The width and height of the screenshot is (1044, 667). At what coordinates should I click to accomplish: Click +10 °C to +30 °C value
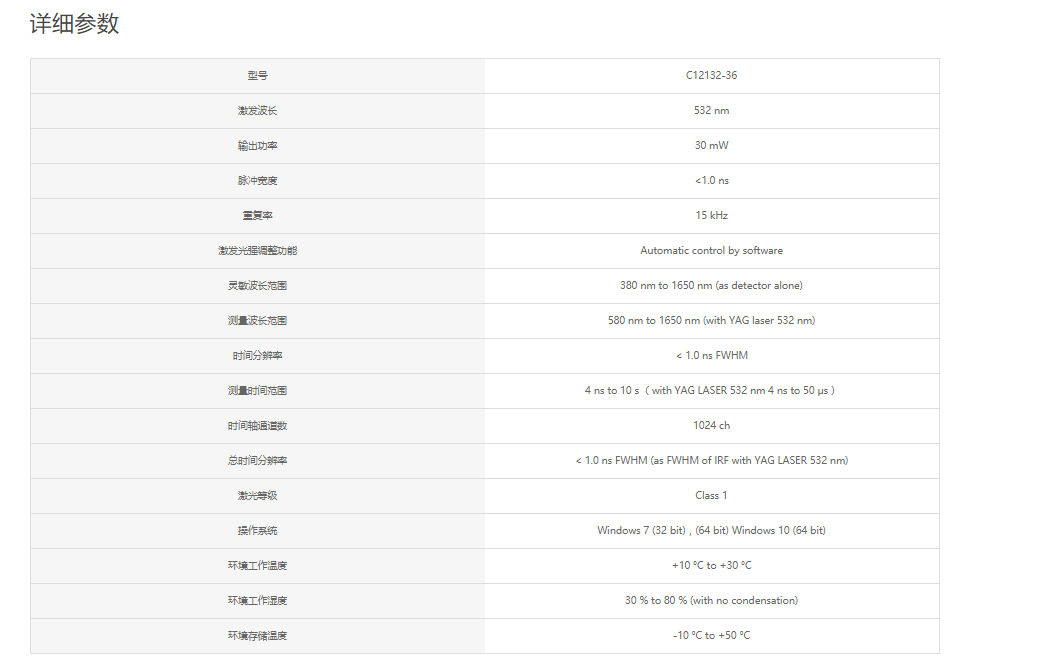tap(711, 565)
